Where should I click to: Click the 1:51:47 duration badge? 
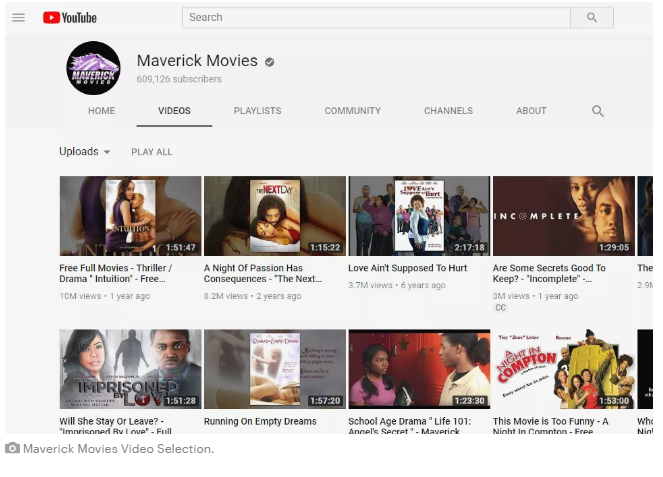(181, 247)
